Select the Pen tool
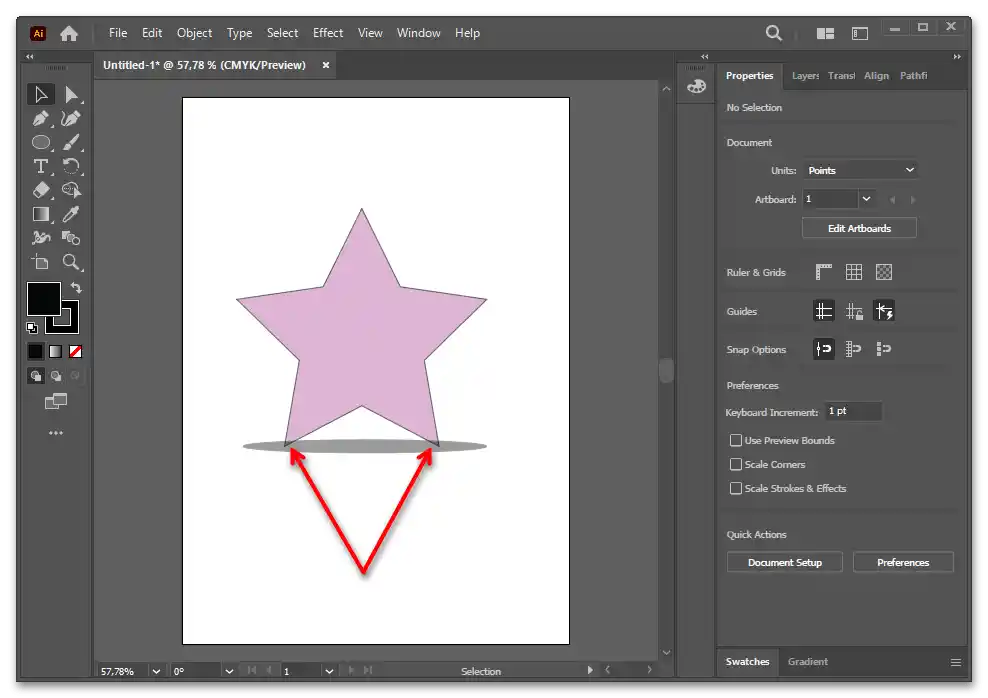Viewport: 988px width, 698px height. [41, 119]
